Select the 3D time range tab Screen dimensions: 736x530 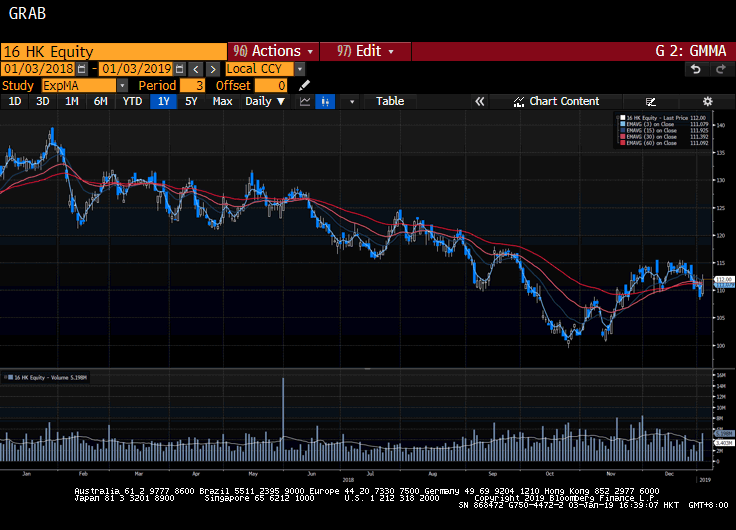click(x=43, y=101)
